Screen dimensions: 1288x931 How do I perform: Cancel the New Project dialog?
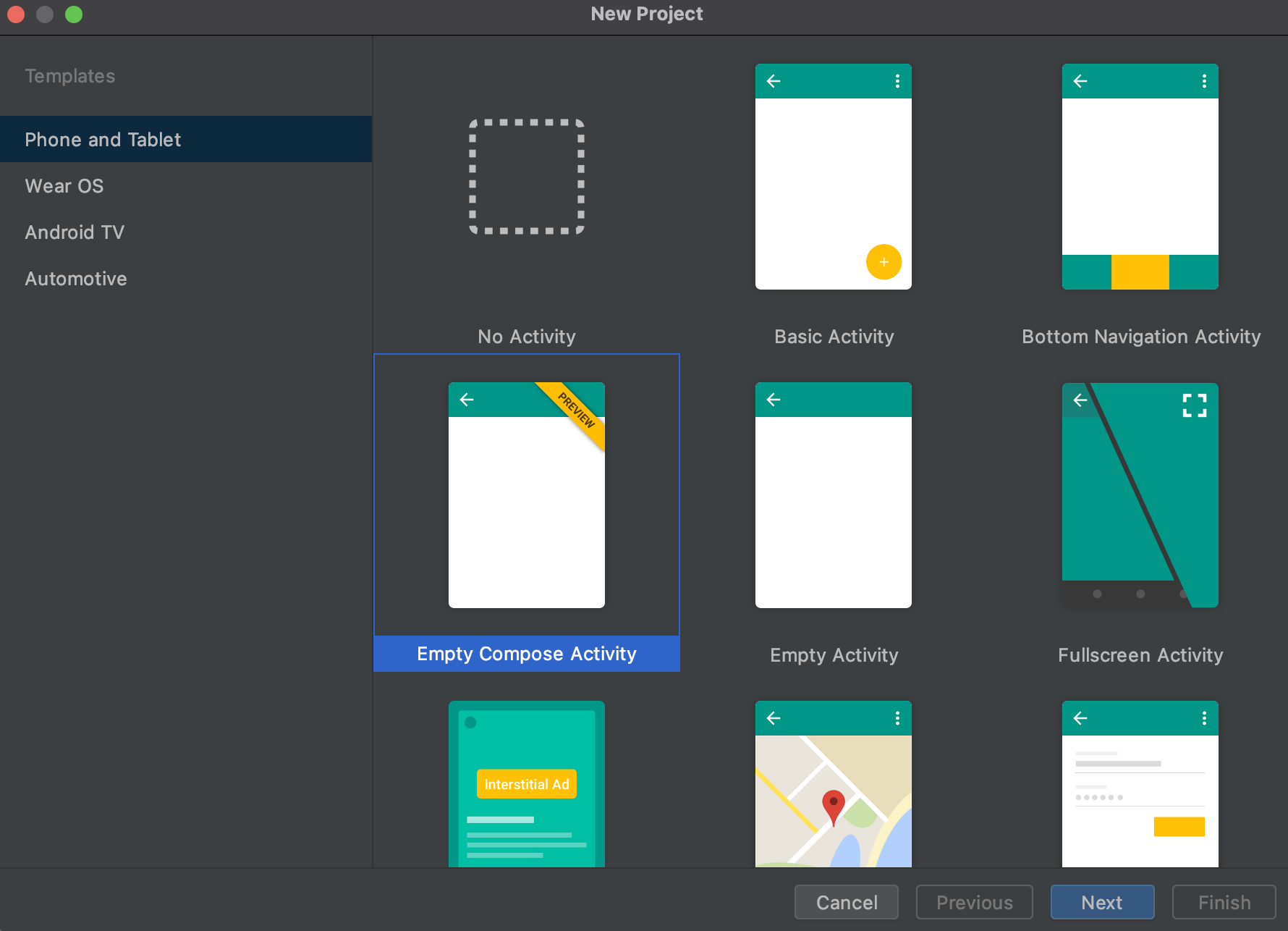[847, 902]
